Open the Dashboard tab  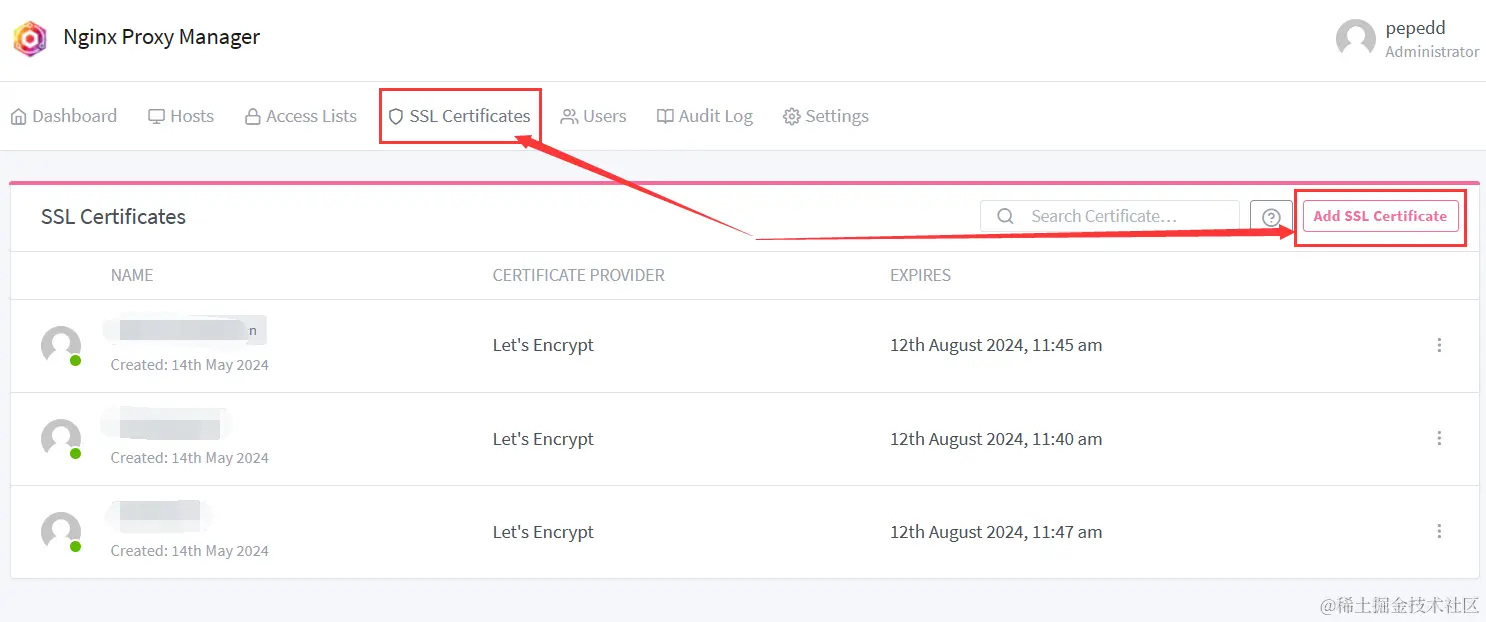64,116
